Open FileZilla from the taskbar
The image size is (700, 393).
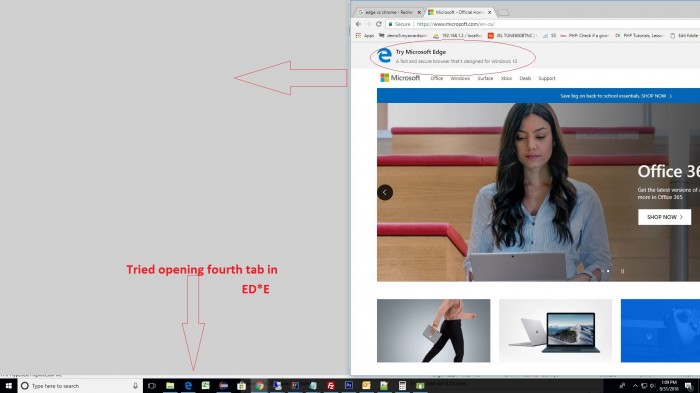pos(331,386)
